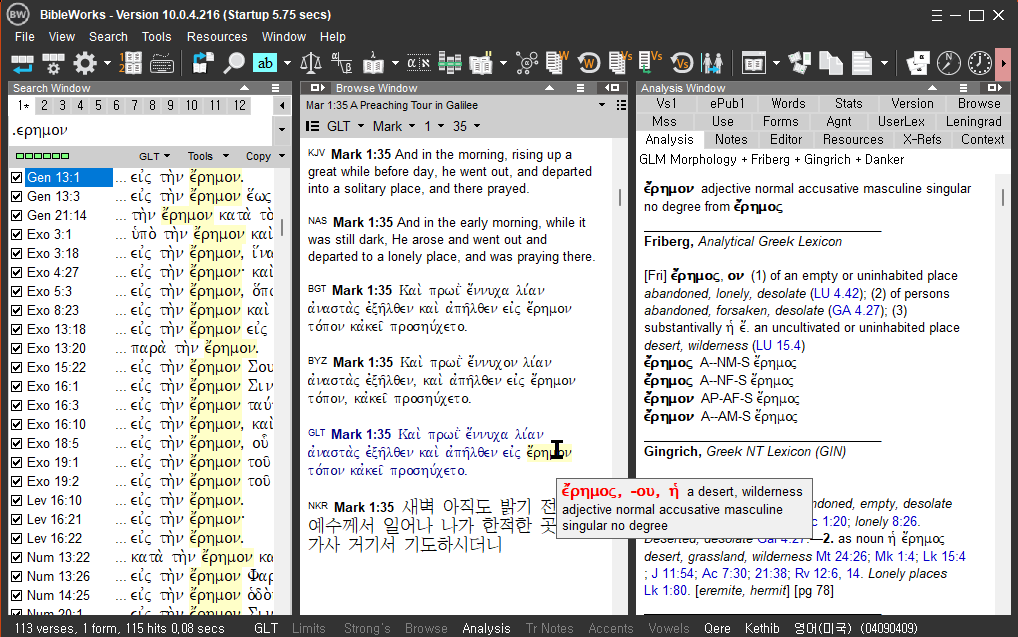Open the Mar 1:35 section heading dropdown
Image resolution: width=1018 pixels, height=637 pixels.
click(602, 105)
